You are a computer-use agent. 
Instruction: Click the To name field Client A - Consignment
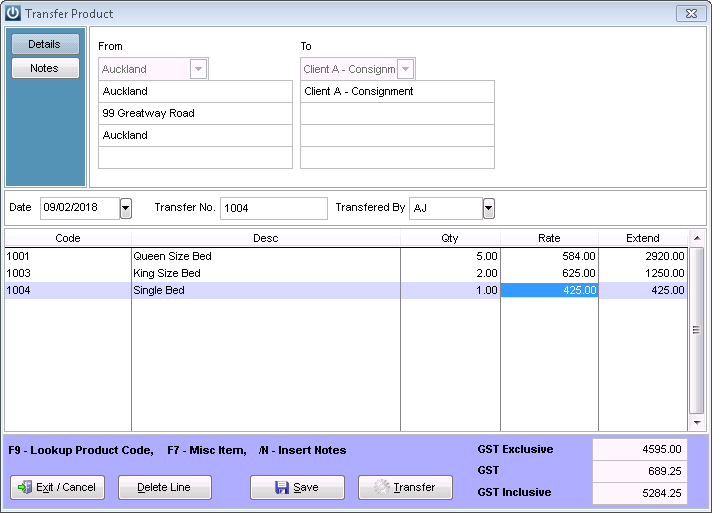397,92
